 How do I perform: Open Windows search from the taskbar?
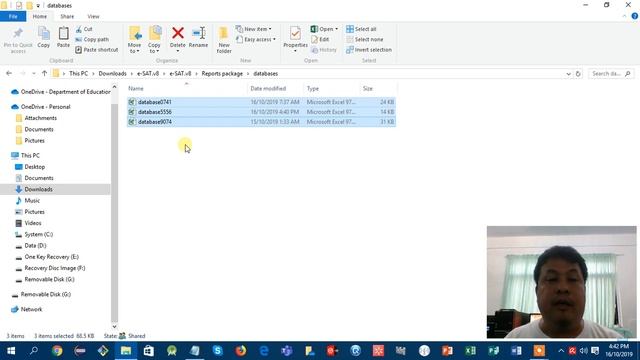[x=34, y=351]
